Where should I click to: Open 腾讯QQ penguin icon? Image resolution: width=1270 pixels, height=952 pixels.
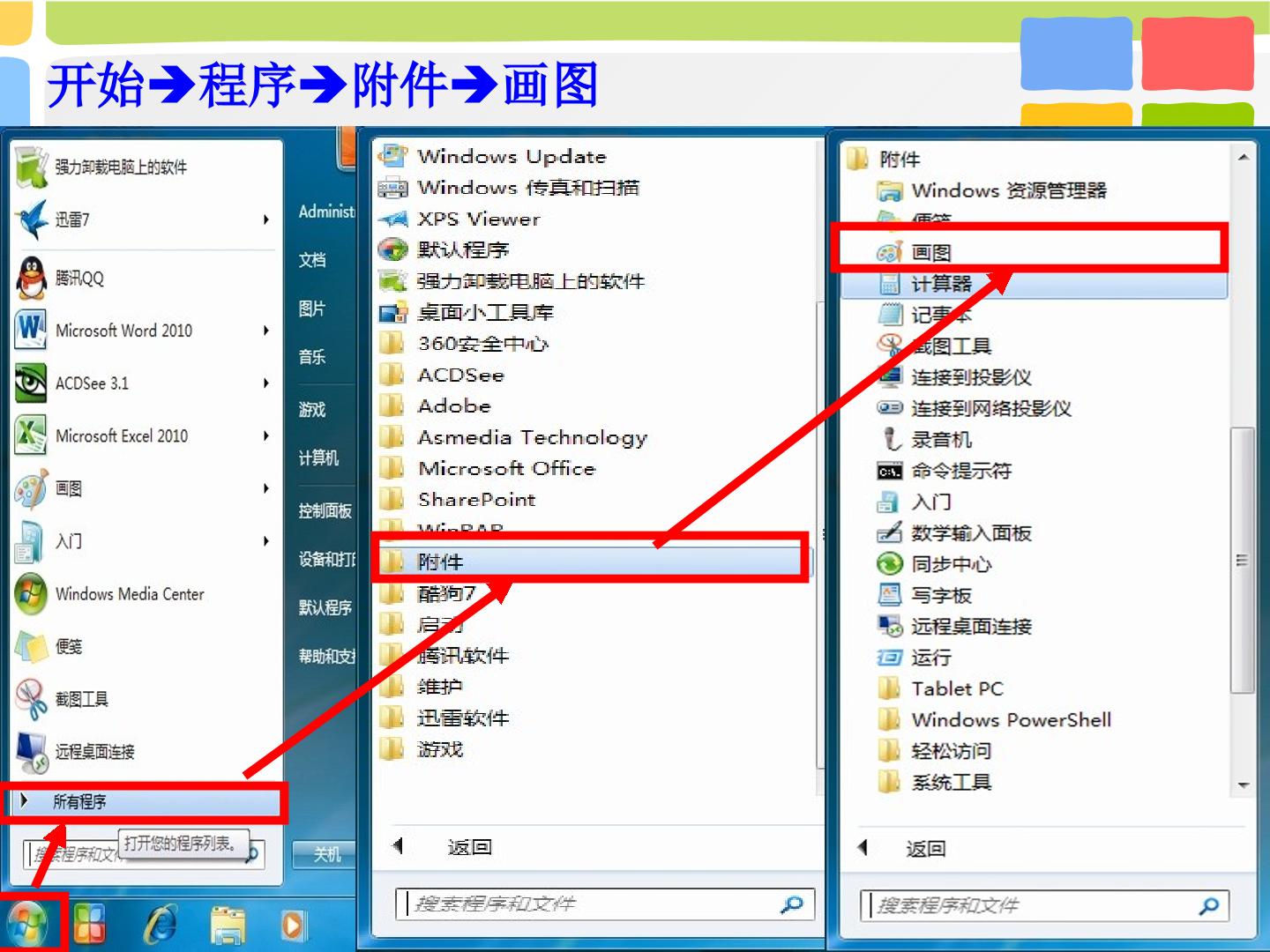click(32, 278)
